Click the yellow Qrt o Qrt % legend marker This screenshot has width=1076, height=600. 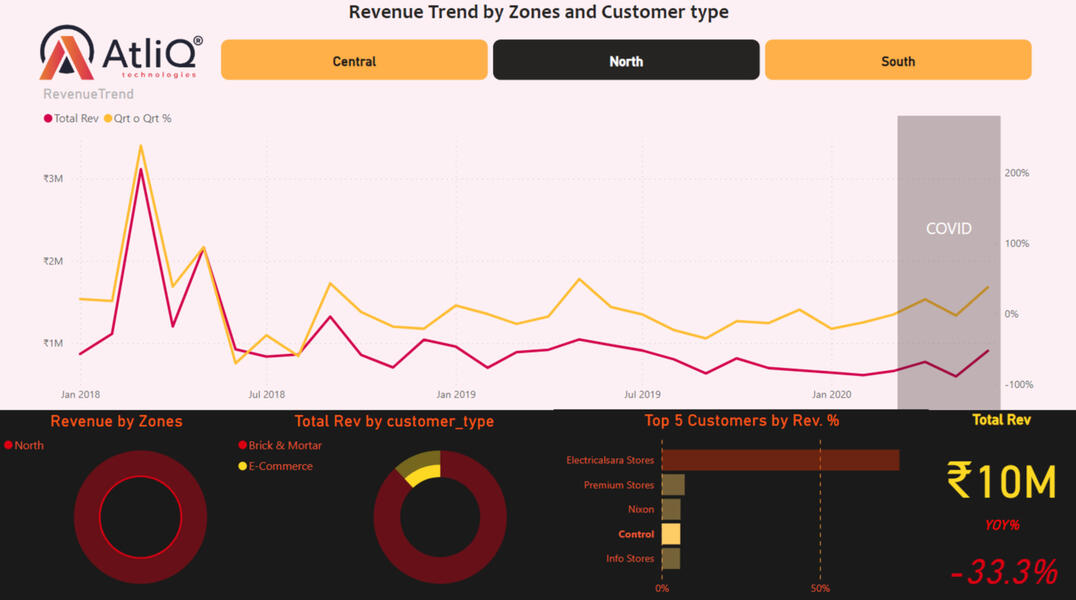click(108, 119)
